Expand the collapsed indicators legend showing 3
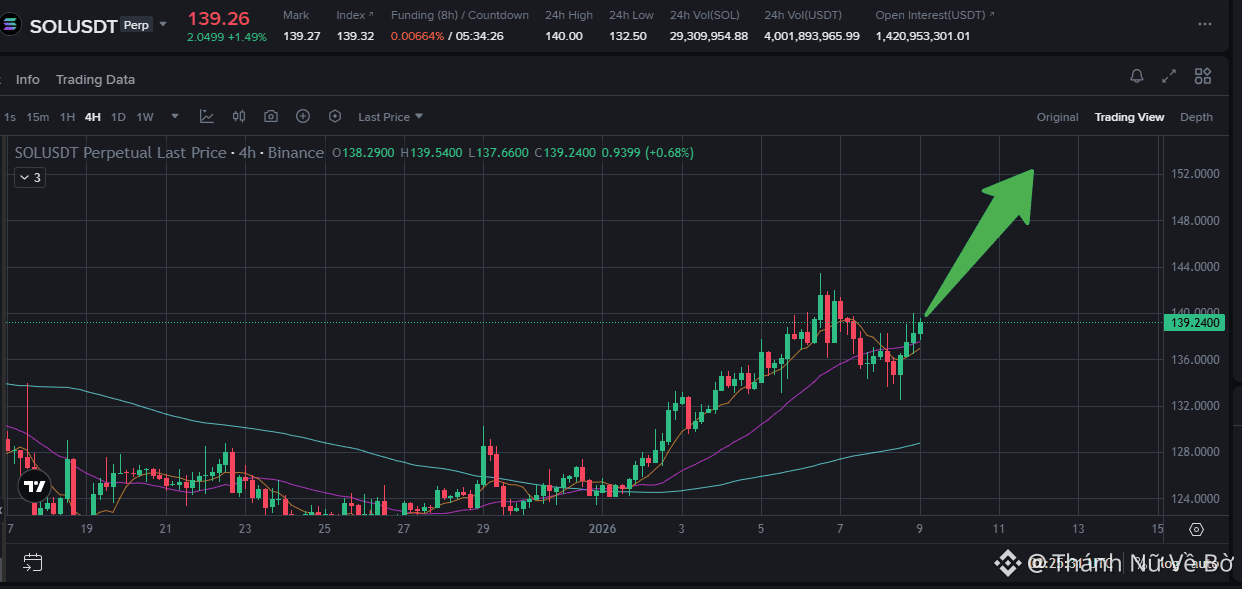 [x=28, y=178]
